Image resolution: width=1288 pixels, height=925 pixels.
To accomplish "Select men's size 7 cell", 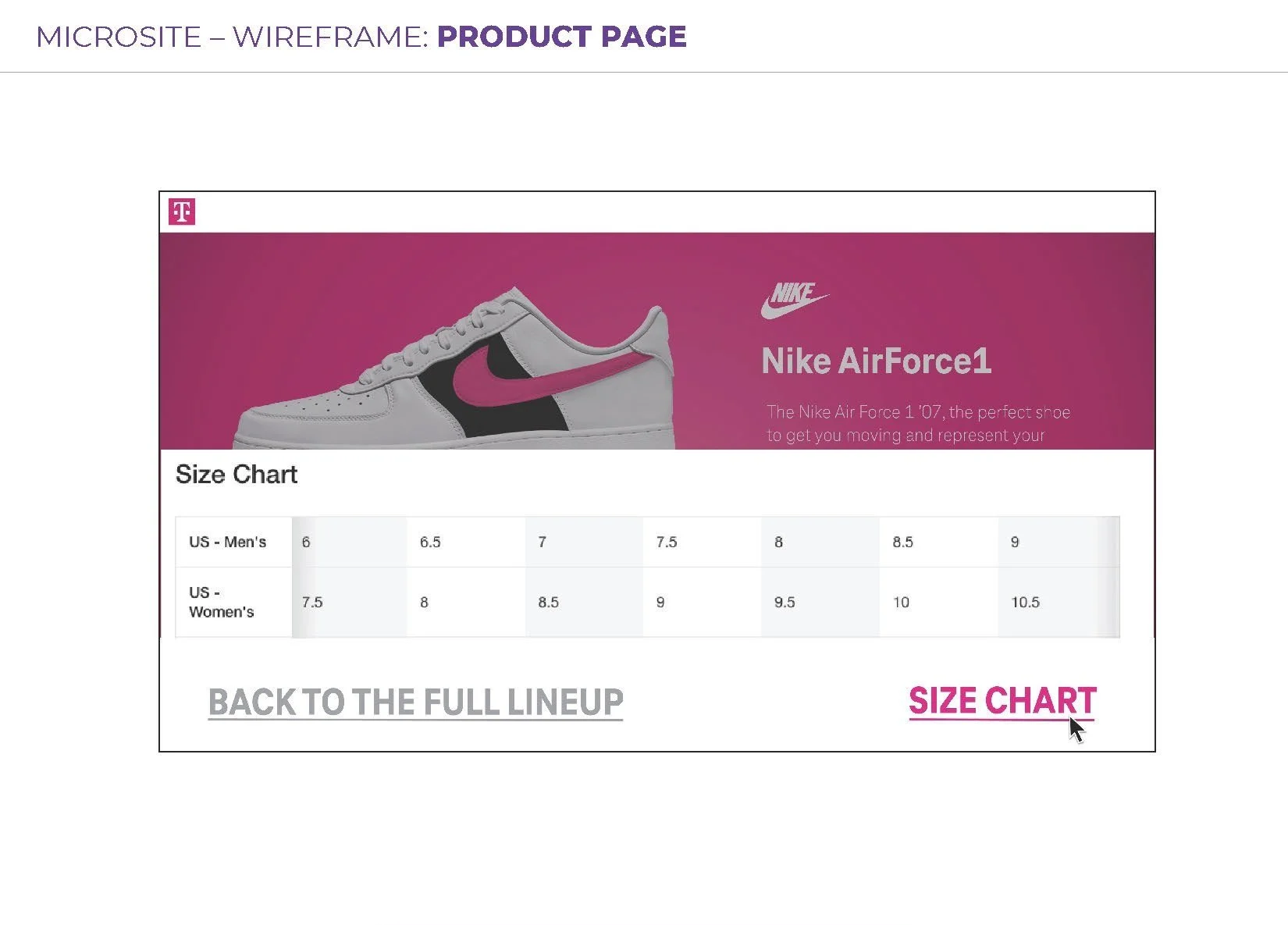I will [x=584, y=542].
